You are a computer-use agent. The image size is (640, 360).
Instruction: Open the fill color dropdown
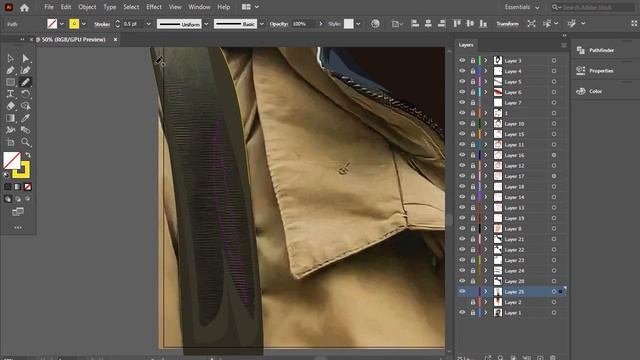62,24
